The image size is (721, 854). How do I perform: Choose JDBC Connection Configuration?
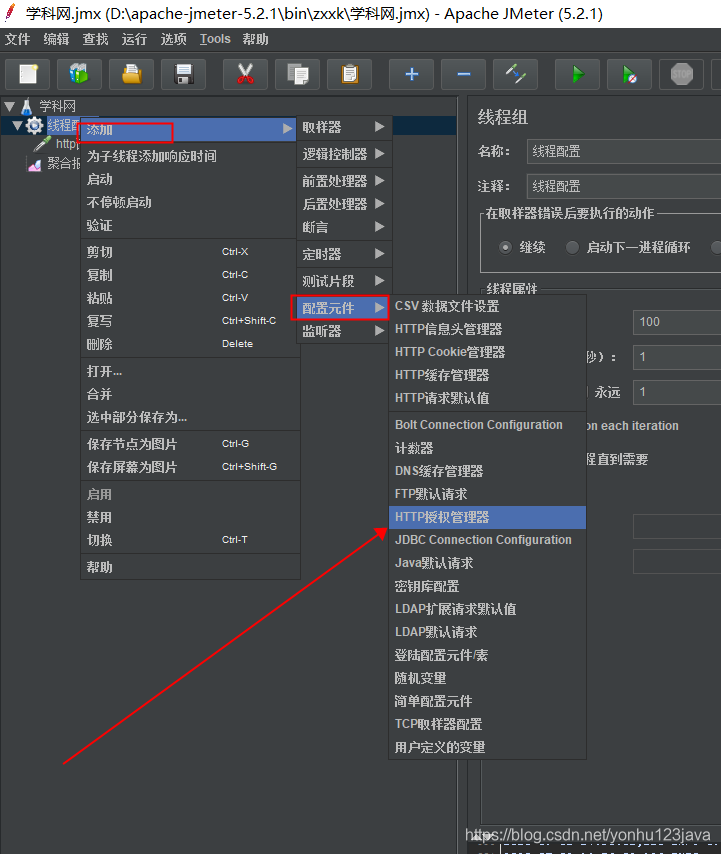[487, 540]
